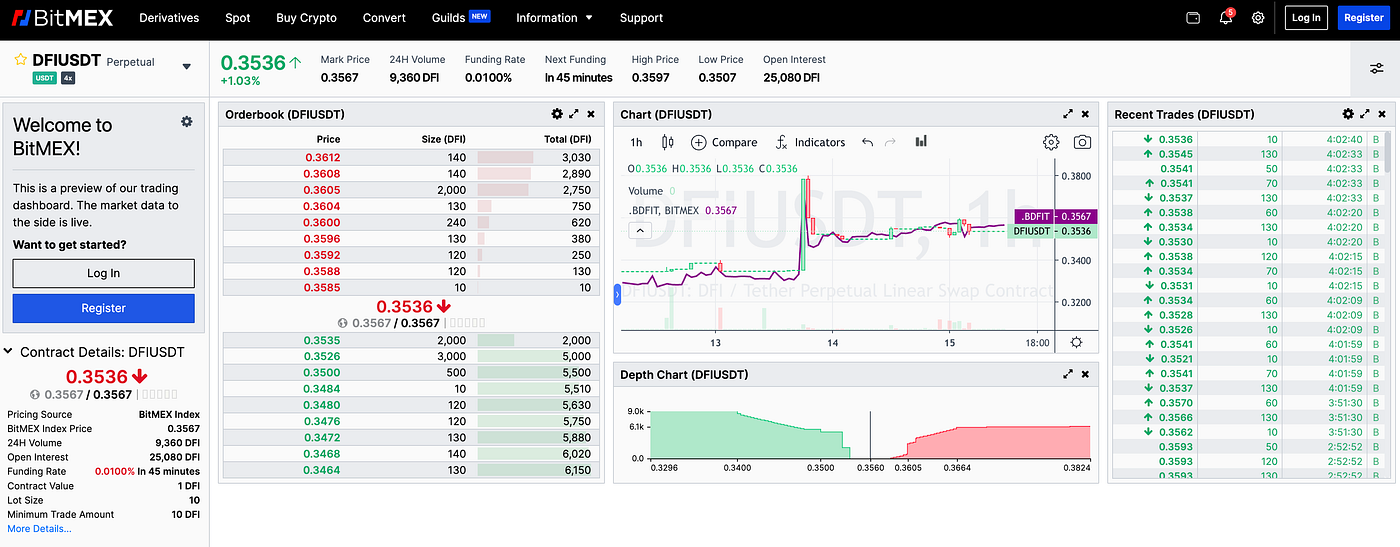Click the Open Interest 25,080 DFI header value

coord(791,77)
